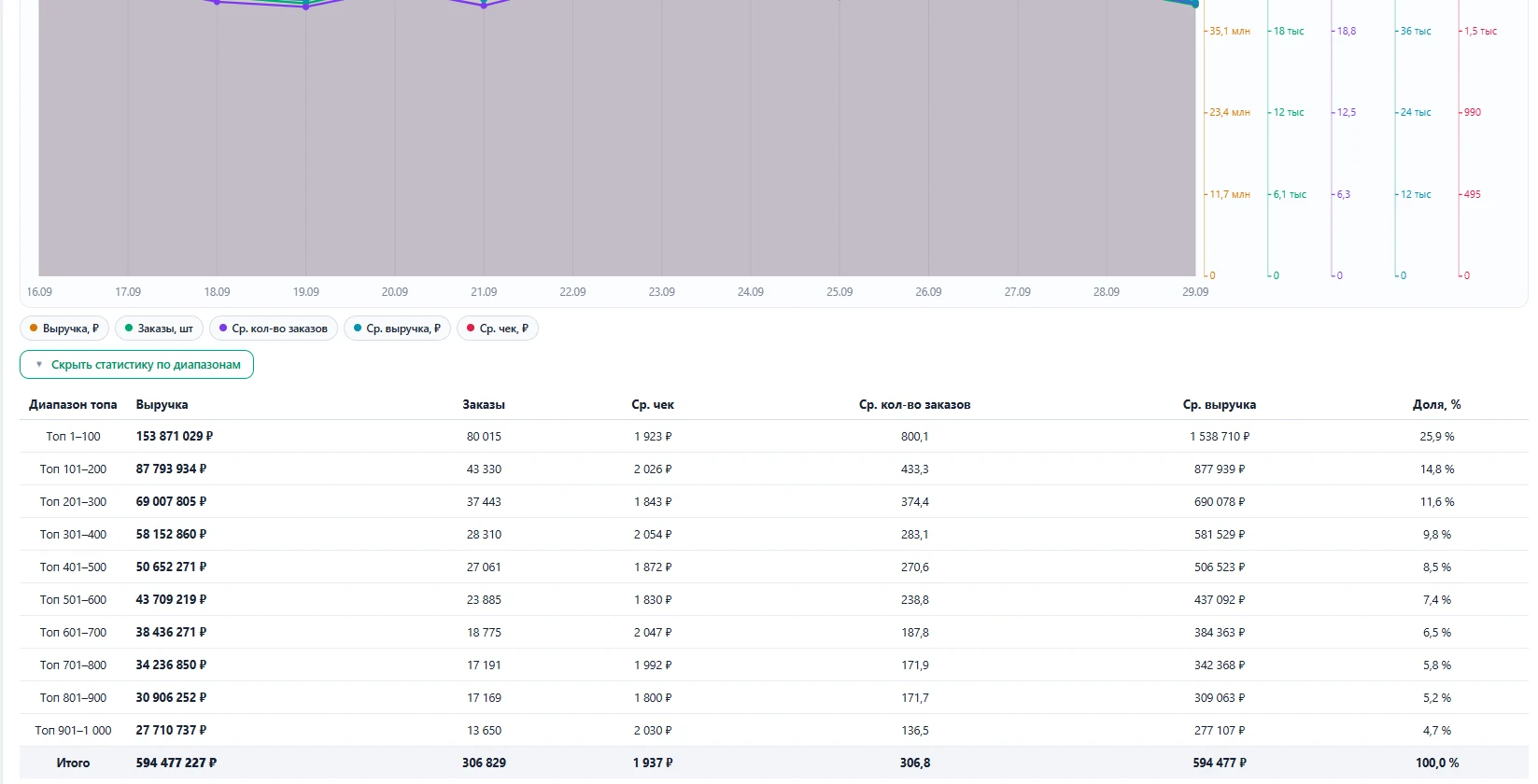The height and width of the screenshot is (784, 1538).
Task: Click the Заказы column header
Action: pyautogui.click(x=484, y=405)
